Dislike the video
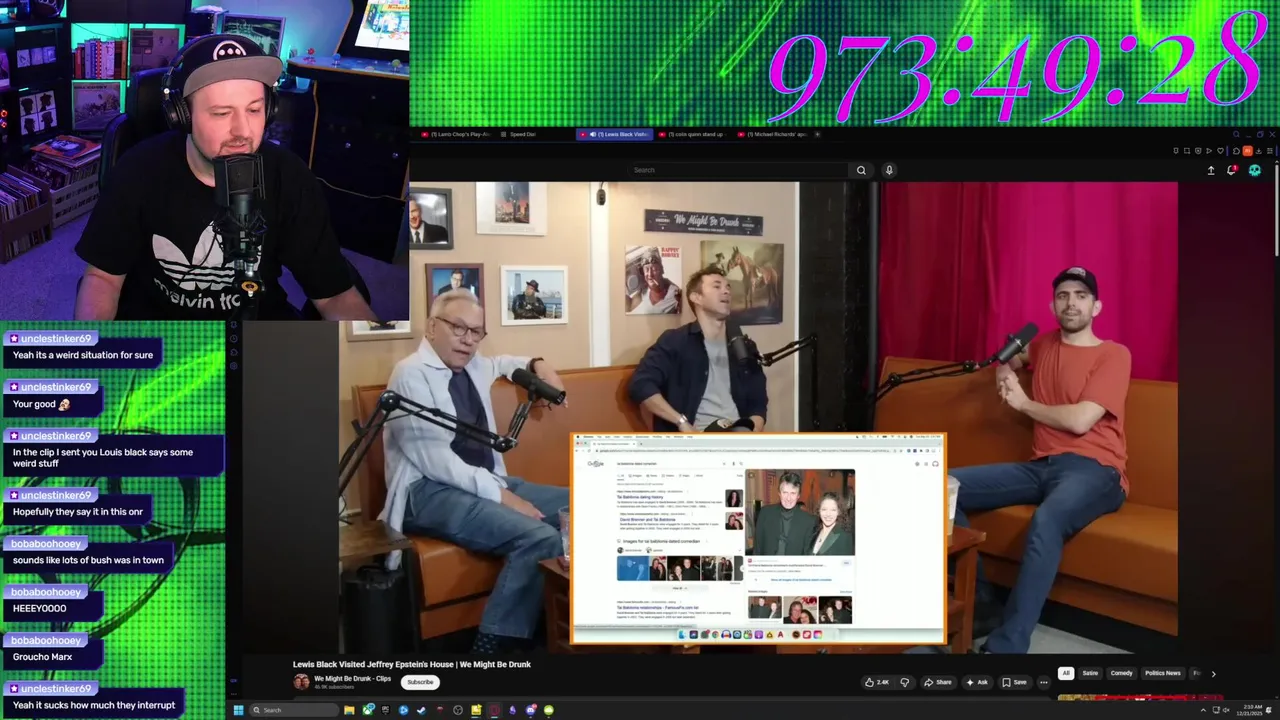The height and width of the screenshot is (720, 1280). coord(905,682)
